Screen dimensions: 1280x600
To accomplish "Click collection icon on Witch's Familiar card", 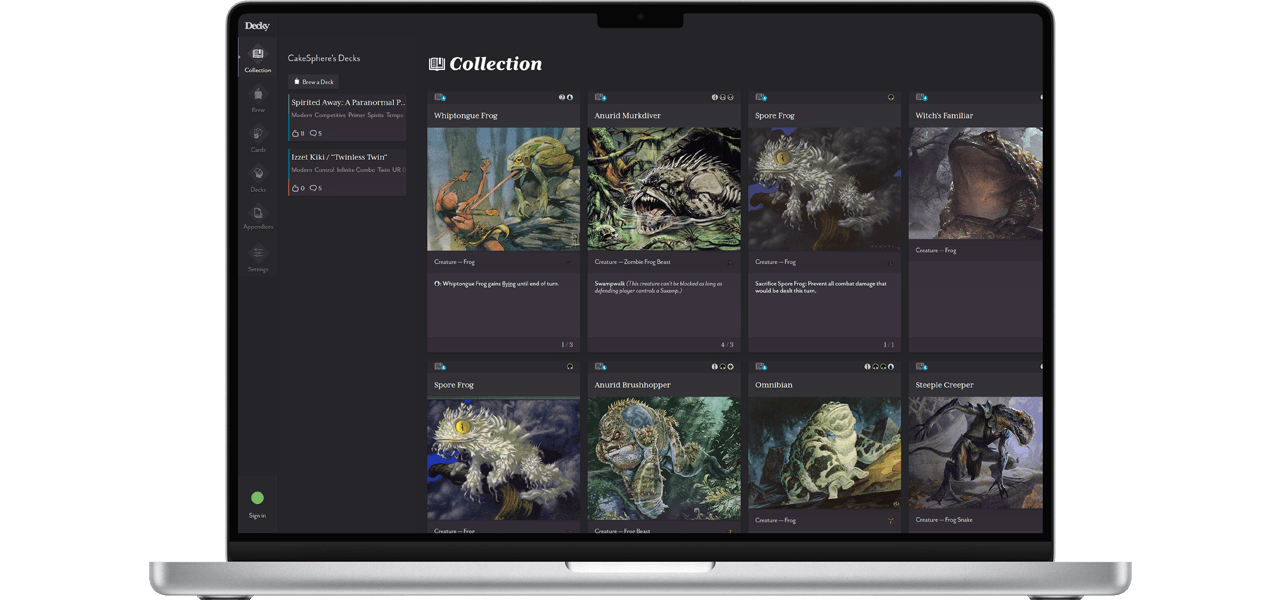I will pyautogui.click(x=921, y=97).
